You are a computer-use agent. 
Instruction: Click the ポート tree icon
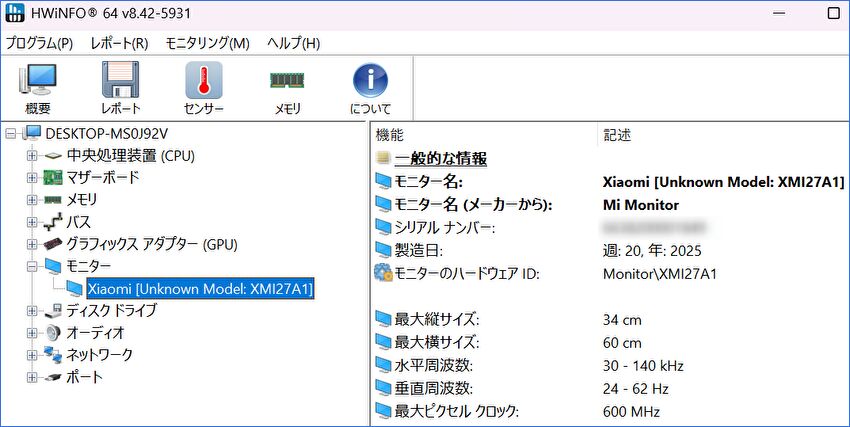pyautogui.click(x=53, y=377)
